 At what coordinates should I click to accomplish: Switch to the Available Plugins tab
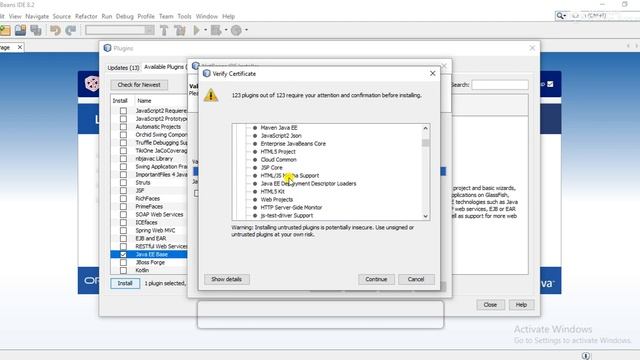pos(165,67)
